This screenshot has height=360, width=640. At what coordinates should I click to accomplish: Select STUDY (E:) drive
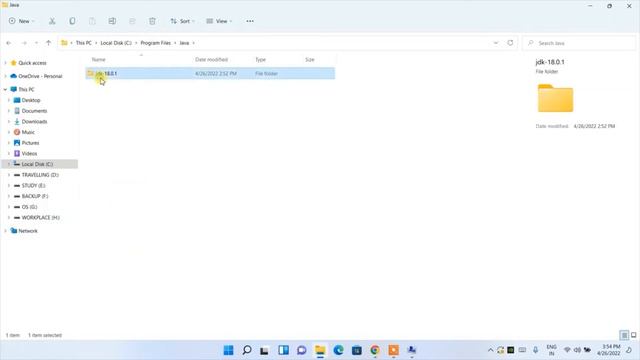(x=33, y=186)
